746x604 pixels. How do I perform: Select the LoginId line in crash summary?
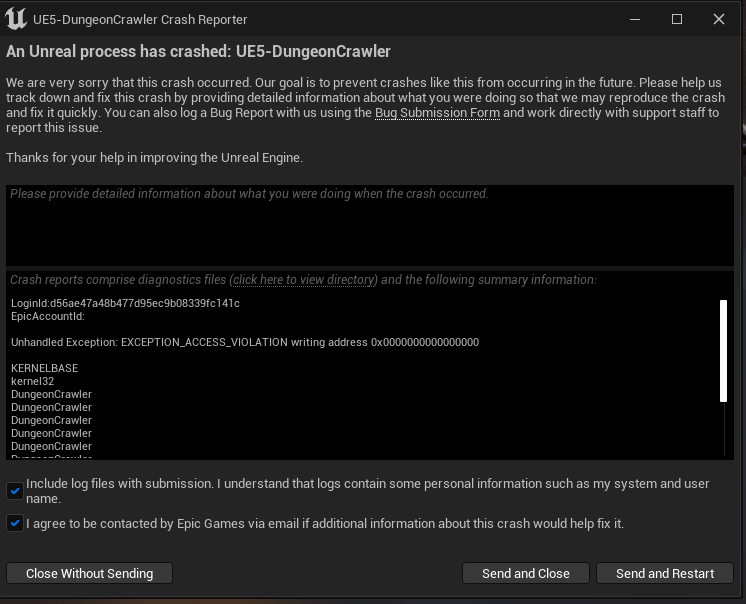tap(125, 303)
